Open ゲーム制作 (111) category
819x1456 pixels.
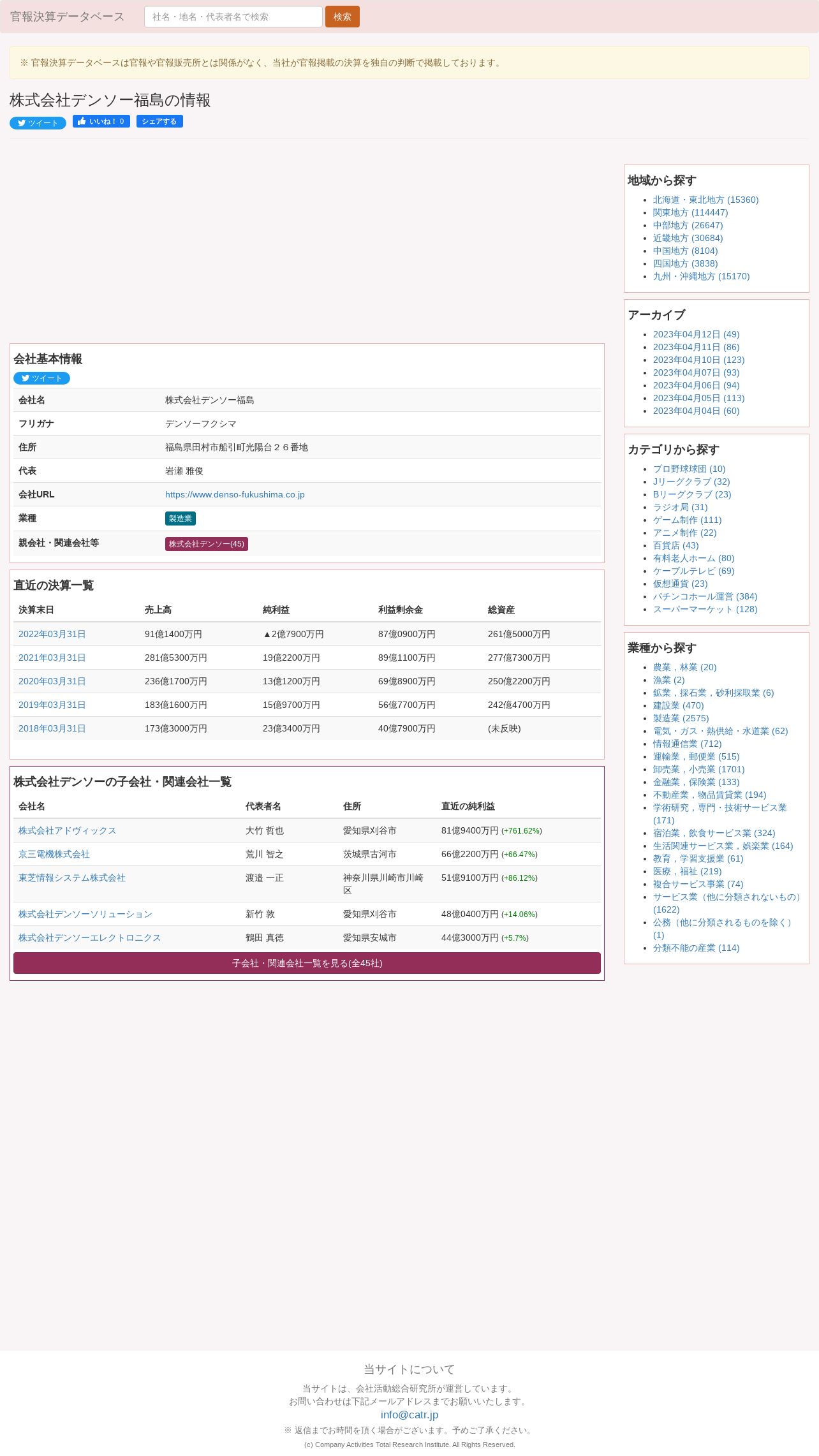(687, 520)
